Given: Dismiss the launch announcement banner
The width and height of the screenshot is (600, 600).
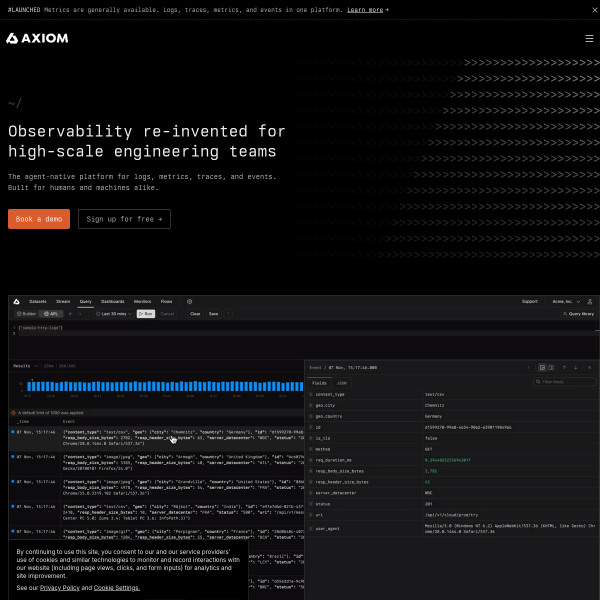Looking at the screenshot, I should click(x=595, y=10).
